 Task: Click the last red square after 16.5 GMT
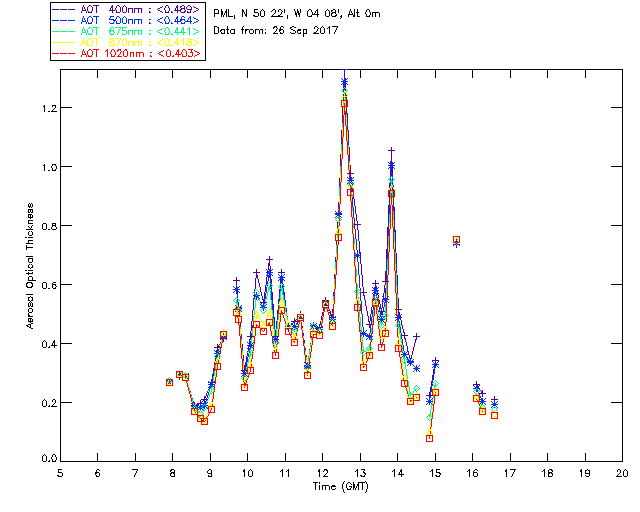494,415
